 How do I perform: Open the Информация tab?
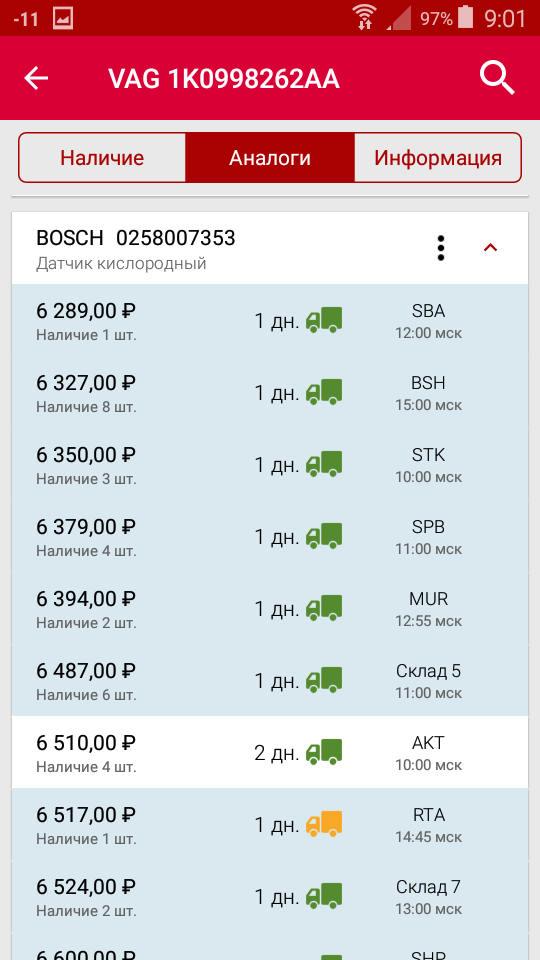coord(438,158)
